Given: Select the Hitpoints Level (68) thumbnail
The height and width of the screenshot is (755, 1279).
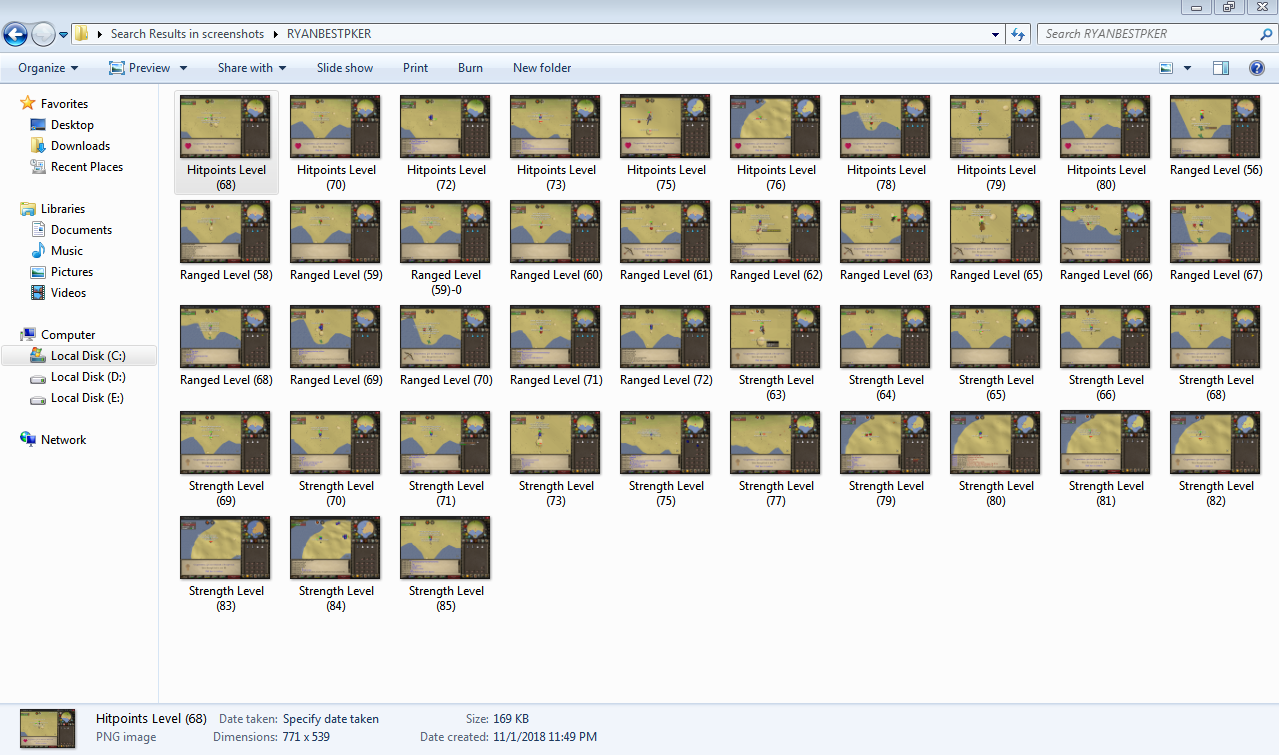Looking at the screenshot, I should click(x=226, y=127).
